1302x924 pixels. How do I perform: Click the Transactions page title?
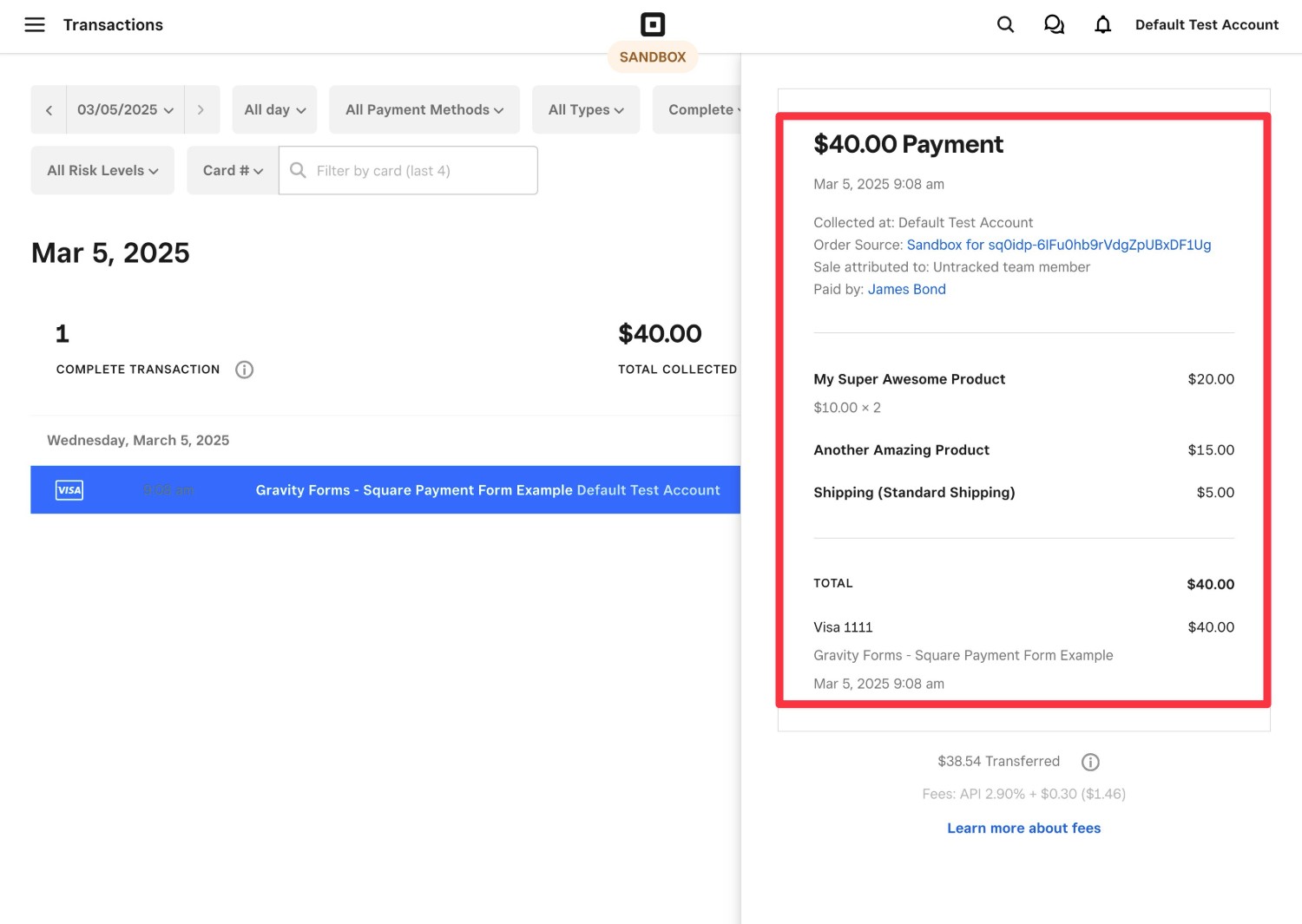coord(113,24)
